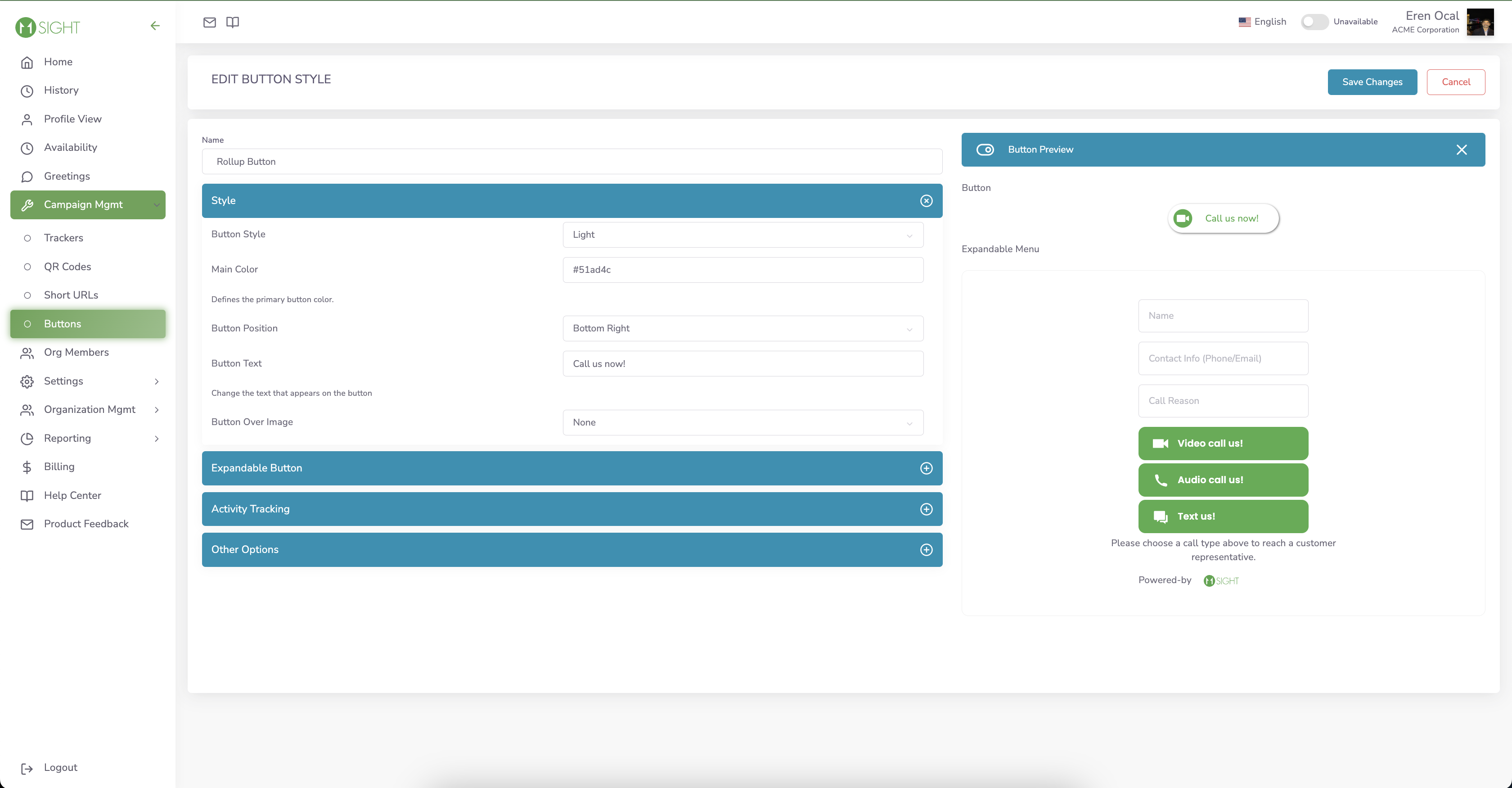Image resolution: width=1512 pixels, height=788 pixels.
Task: Open the Short URLs menu item
Action: pyautogui.click(x=88, y=295)
